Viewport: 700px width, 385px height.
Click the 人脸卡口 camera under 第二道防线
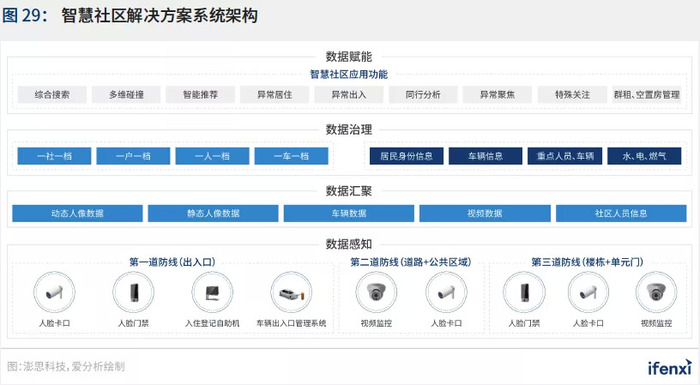tap(446, 293)
